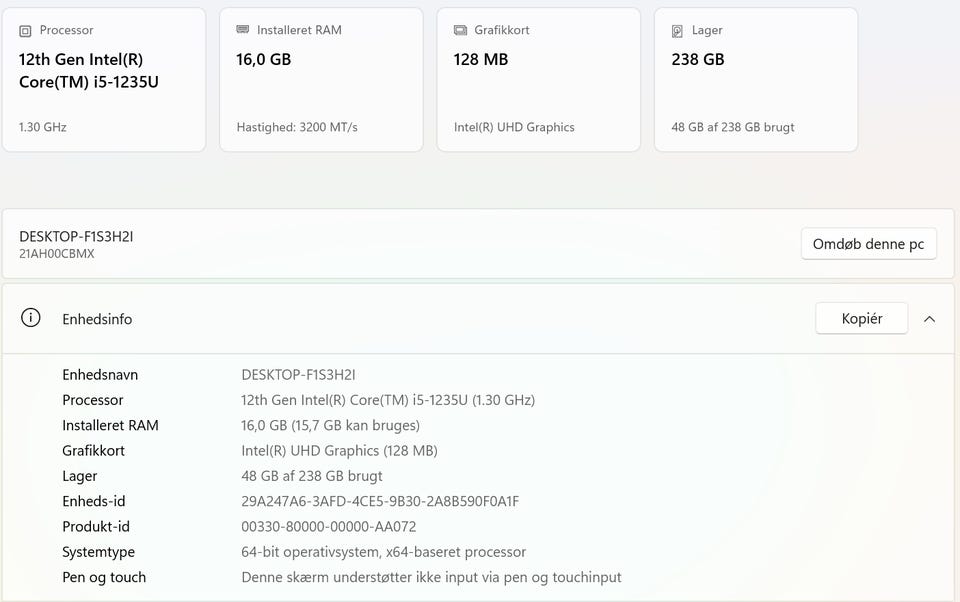960x602 pixels.
Task: Click the Pen og touch label
Action: coord(104,578)
